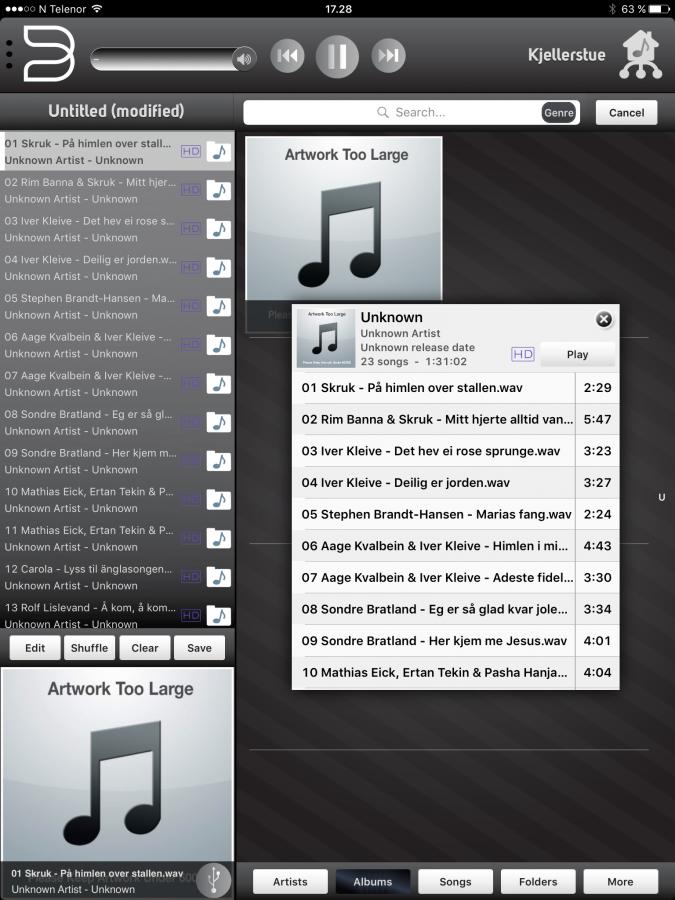Tap music file icon for 02 Rim Banna
675x900 pixels.
(x=219, y=190)
